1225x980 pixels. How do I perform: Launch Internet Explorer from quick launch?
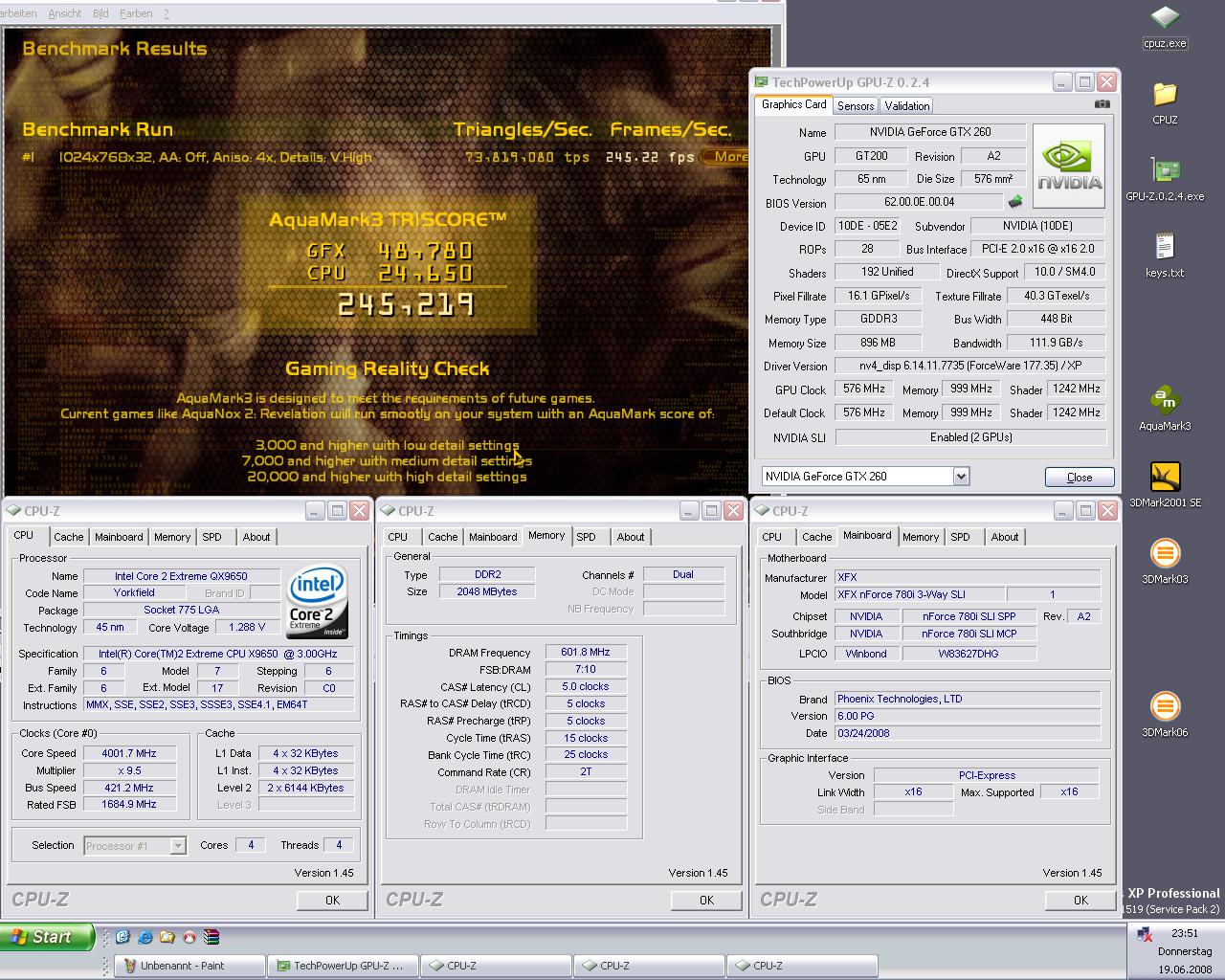click(x=145, y=937)
